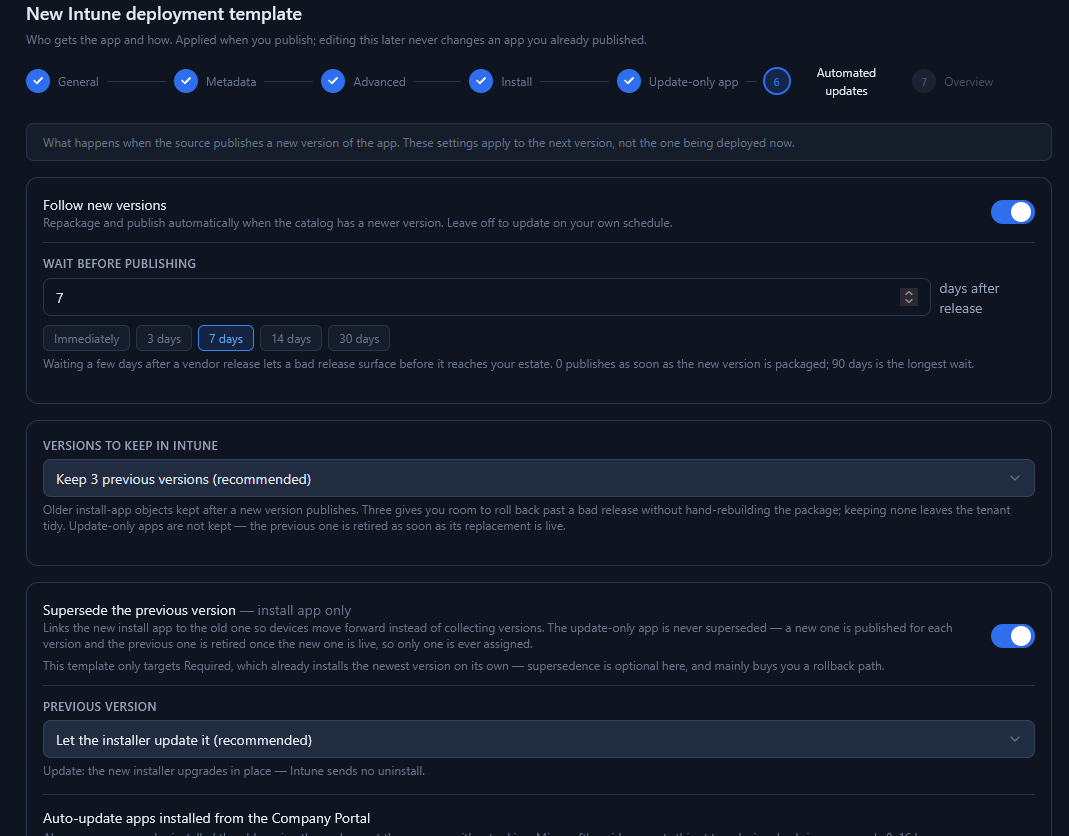Screen dimensions: 1069x836
Task: Select the 7 days preset
Action: click(x=226, y=338)
